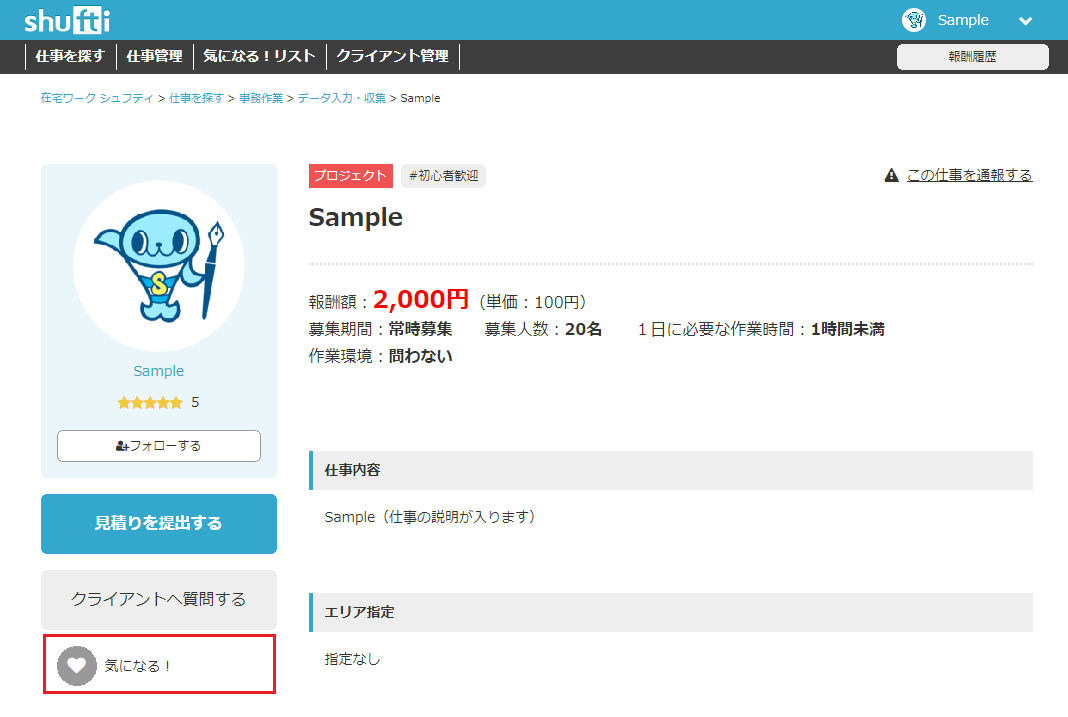Click the Sample username in header
The image size is (1068, 717).
[962, 20]
